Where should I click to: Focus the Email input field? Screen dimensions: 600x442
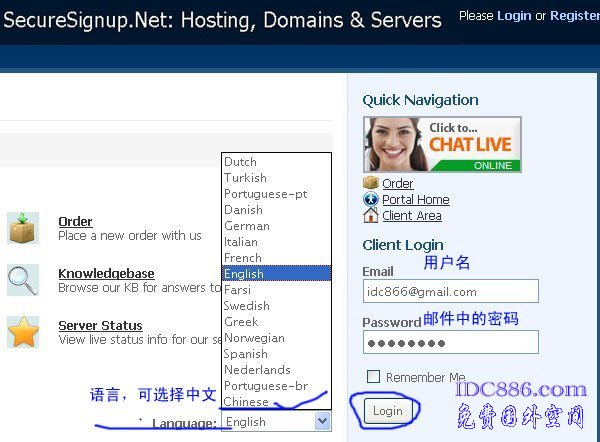click(x=450, y=291)
